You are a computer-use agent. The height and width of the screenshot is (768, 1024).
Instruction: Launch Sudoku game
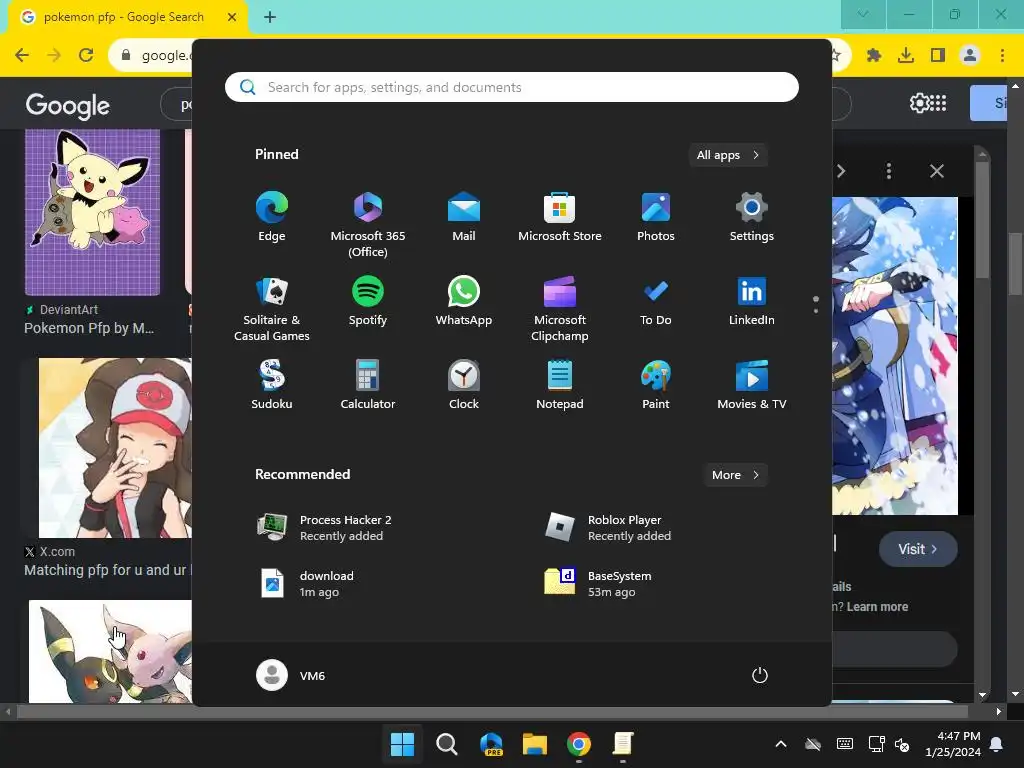(272, 385)
